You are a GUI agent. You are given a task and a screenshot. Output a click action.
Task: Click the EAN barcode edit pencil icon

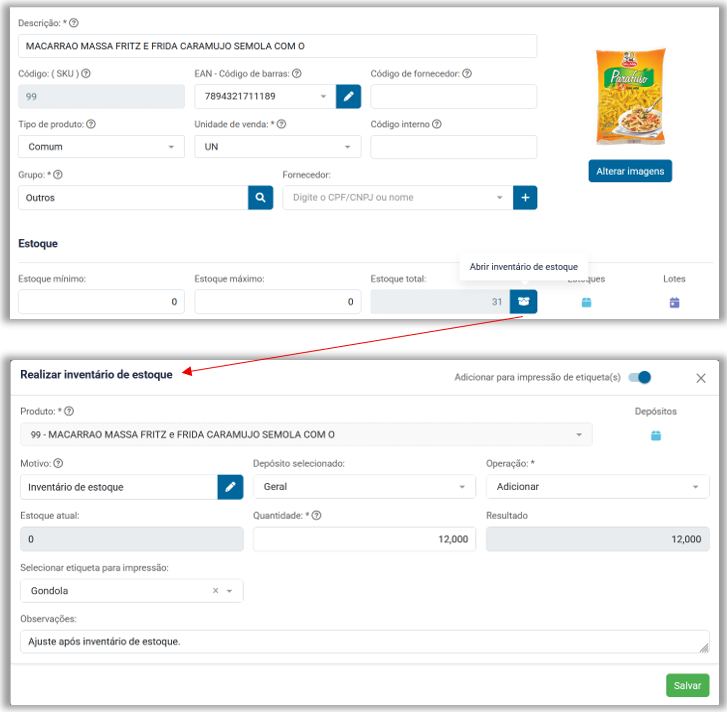point(348,97)
